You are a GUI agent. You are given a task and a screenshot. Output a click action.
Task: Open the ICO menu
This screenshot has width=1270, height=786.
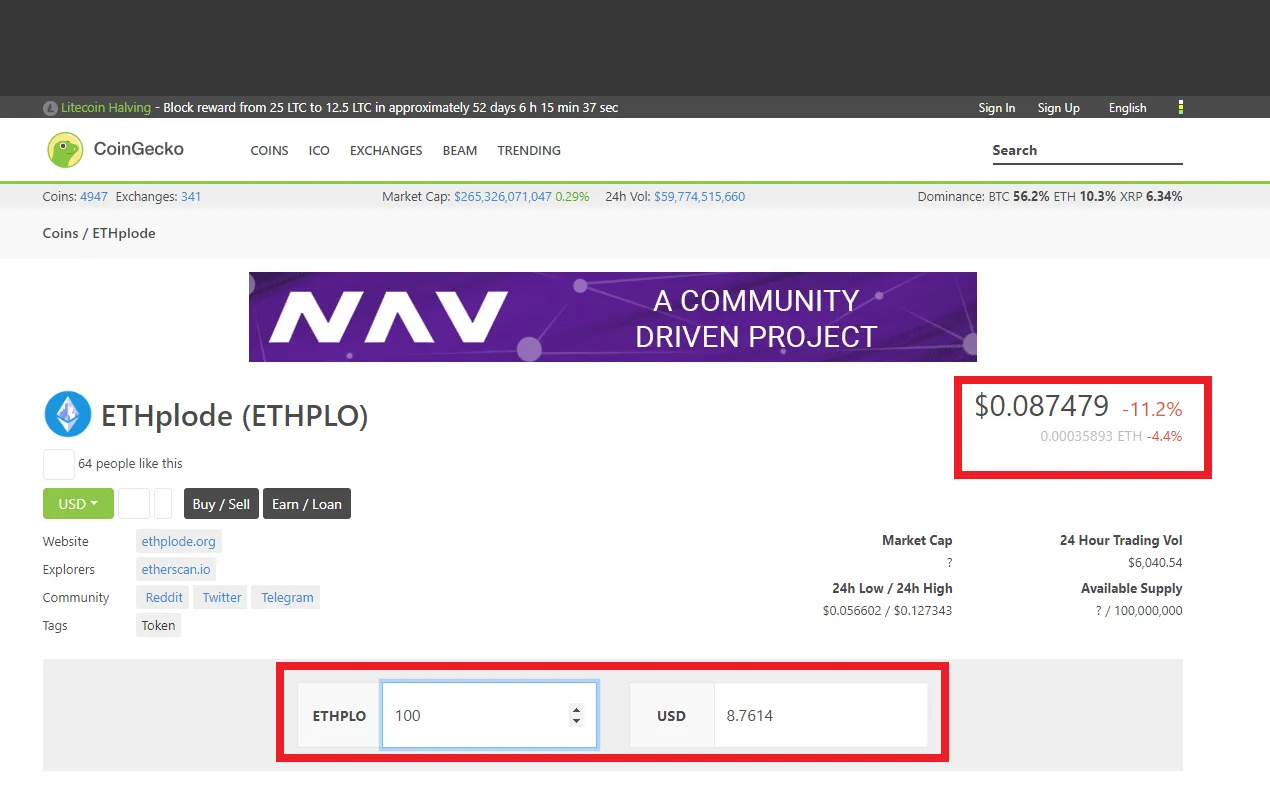tap(319, 151)
